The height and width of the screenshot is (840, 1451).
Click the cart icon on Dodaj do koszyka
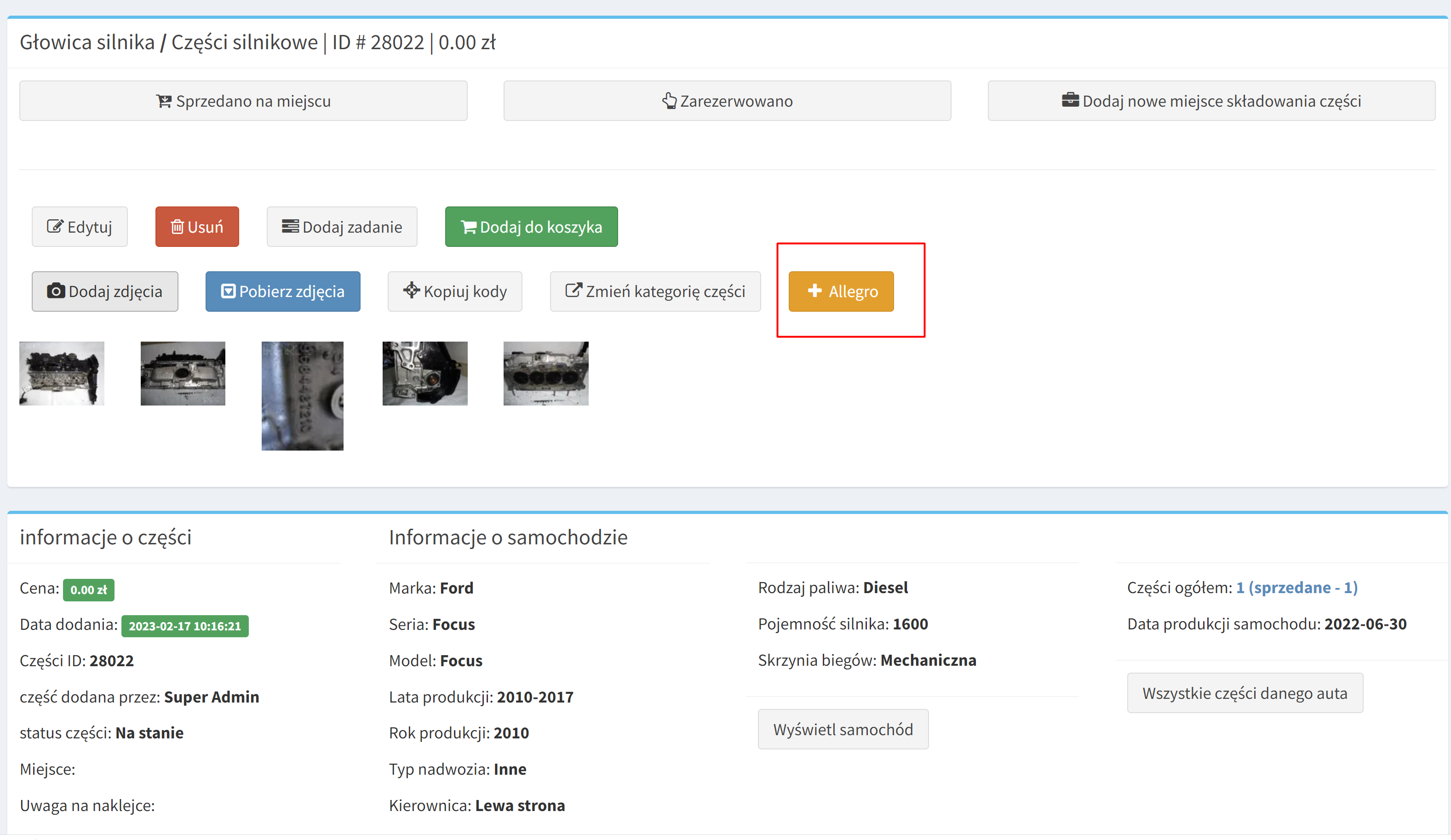[469, 228]
